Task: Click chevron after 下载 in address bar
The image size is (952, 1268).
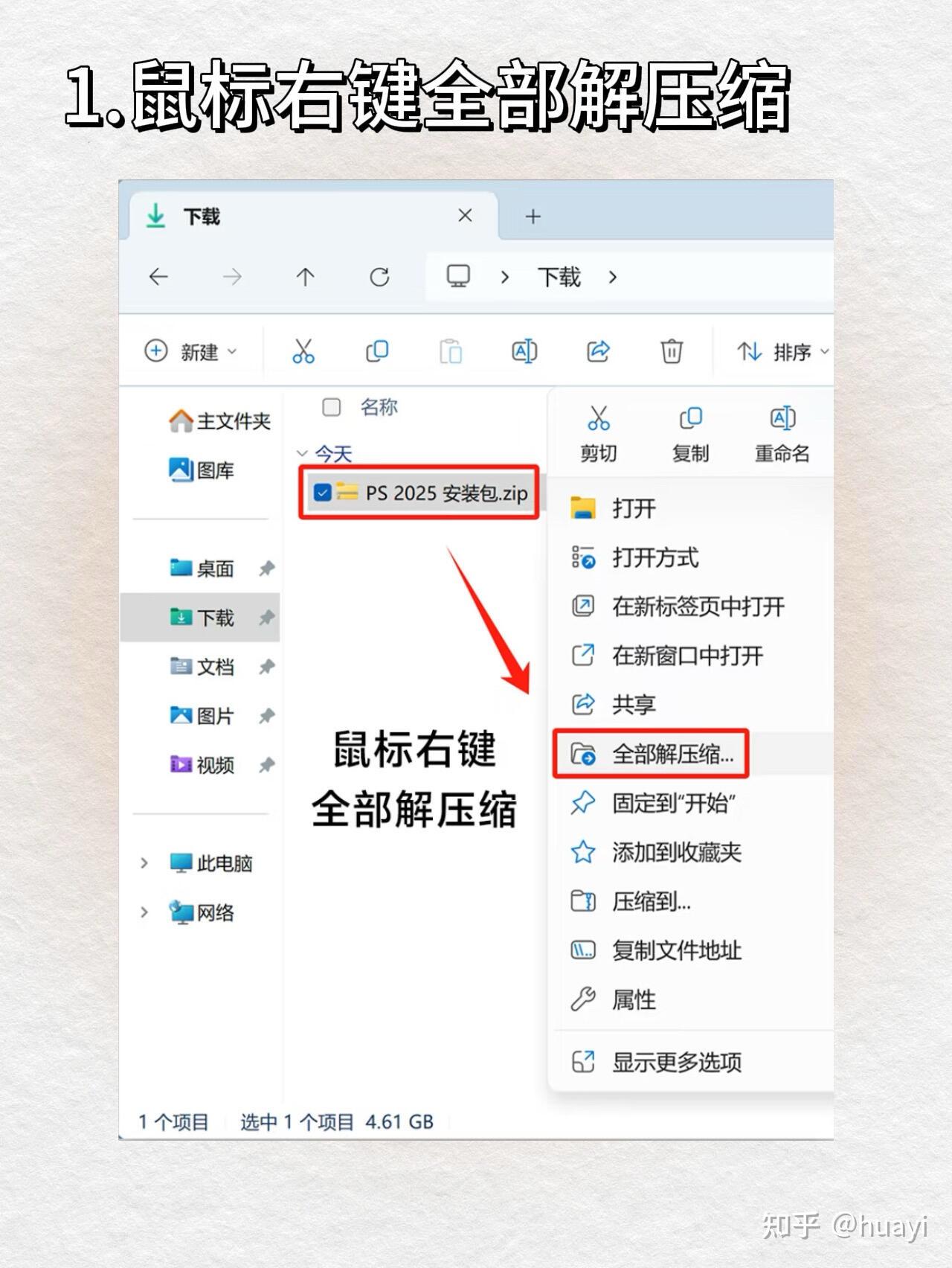Action: (x=613, y=278)
